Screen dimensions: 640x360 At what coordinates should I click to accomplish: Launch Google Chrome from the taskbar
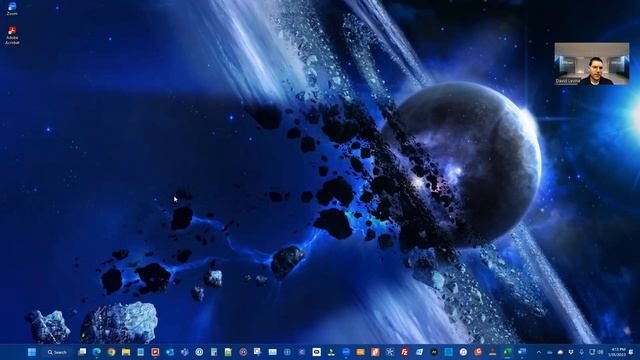click(111, 352)
